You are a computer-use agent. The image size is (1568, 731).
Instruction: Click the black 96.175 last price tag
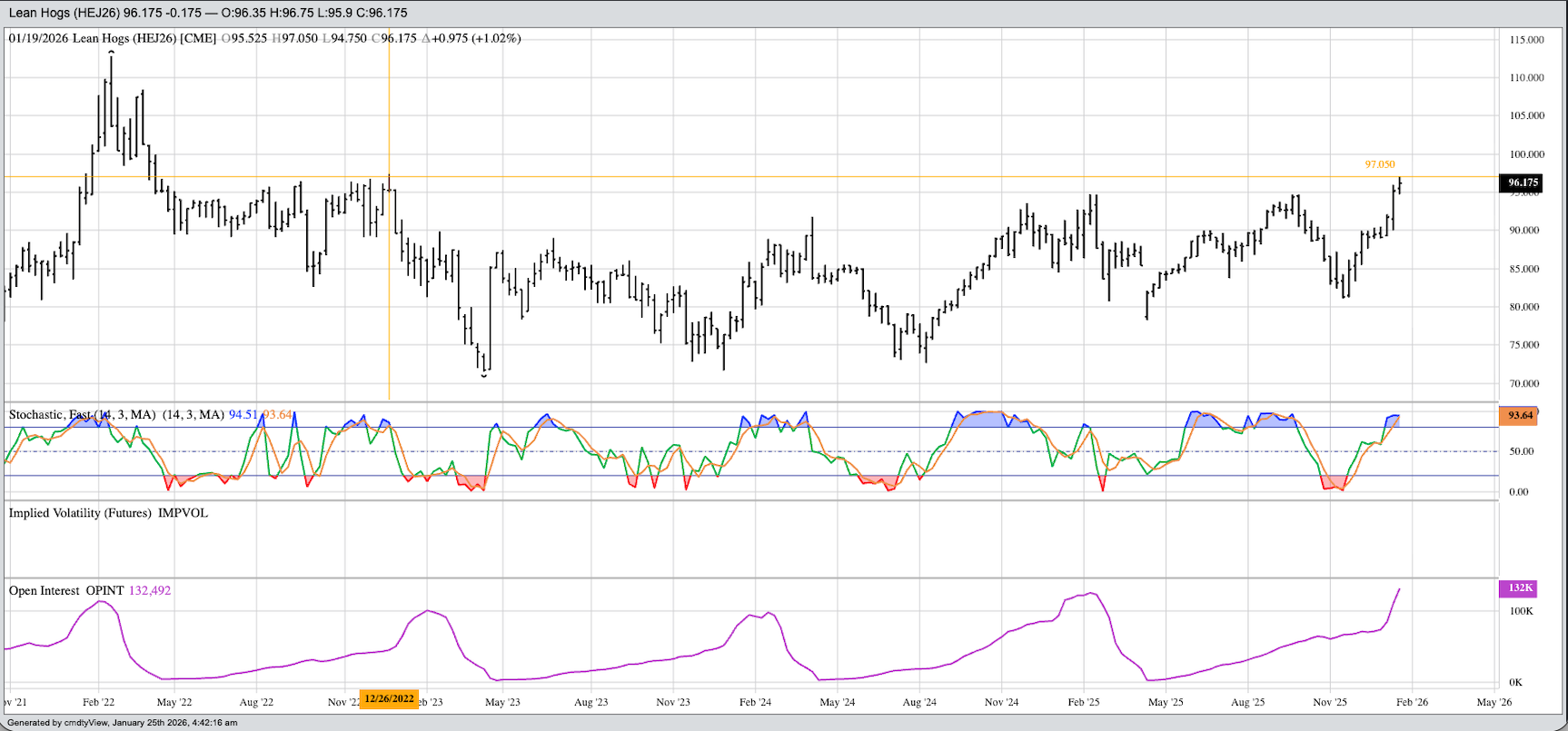1523,183
